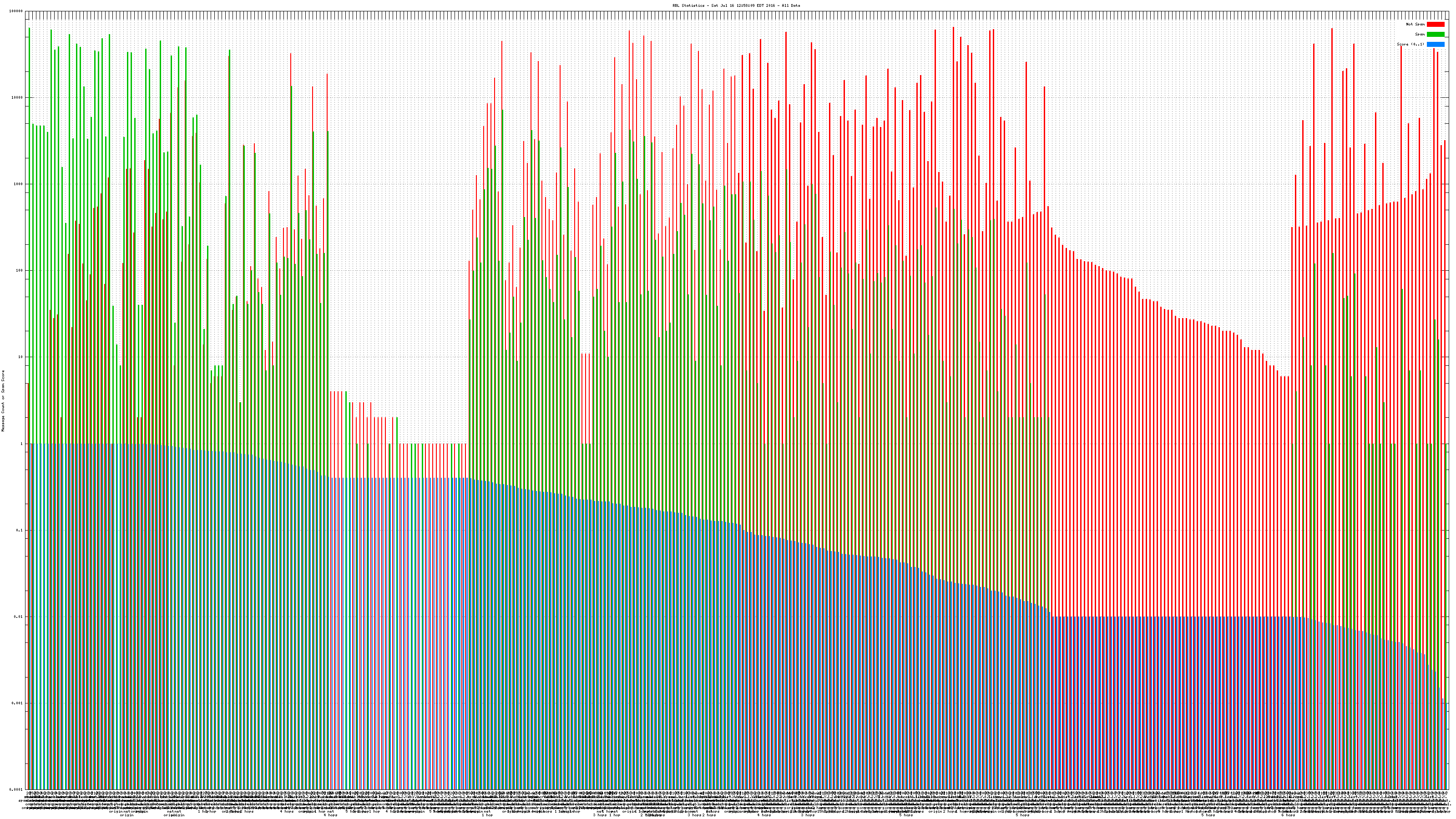Click the "6 hops" x-axis label
Screen dimensions: 1456x819
click(x=1288, y=816)
